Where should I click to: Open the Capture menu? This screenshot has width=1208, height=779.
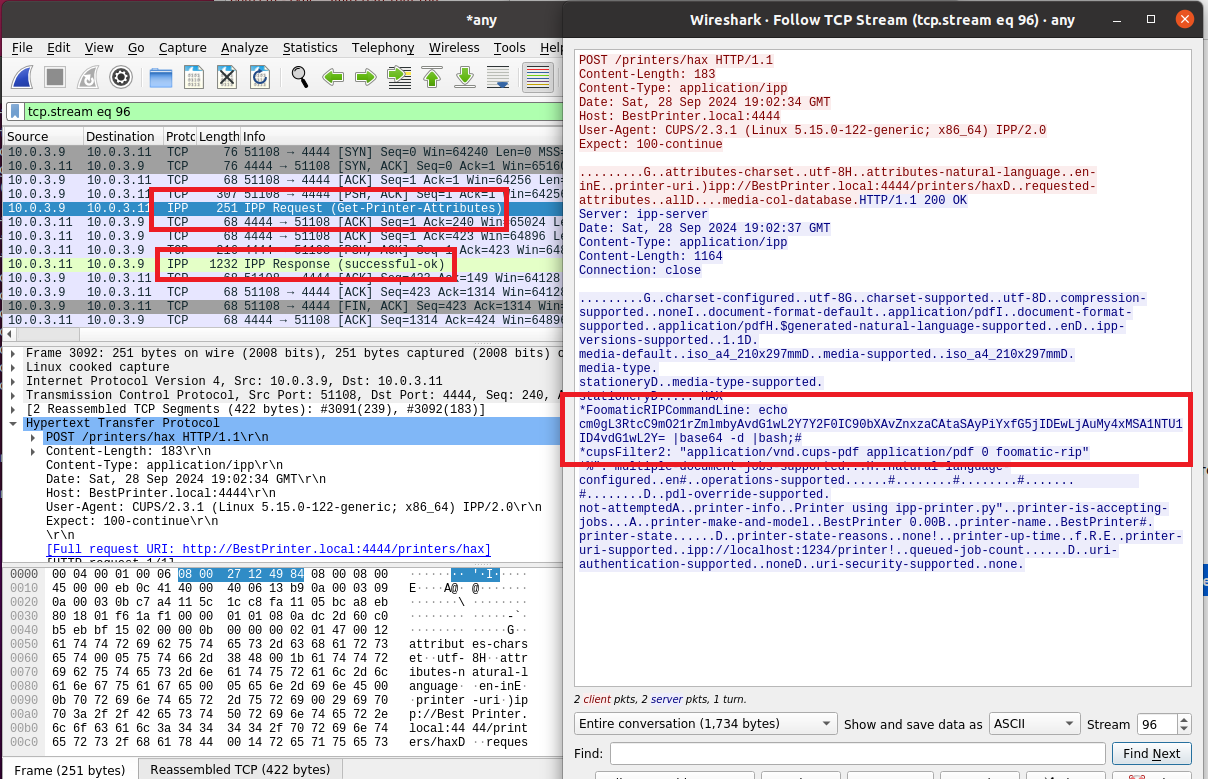click(182, 47)
